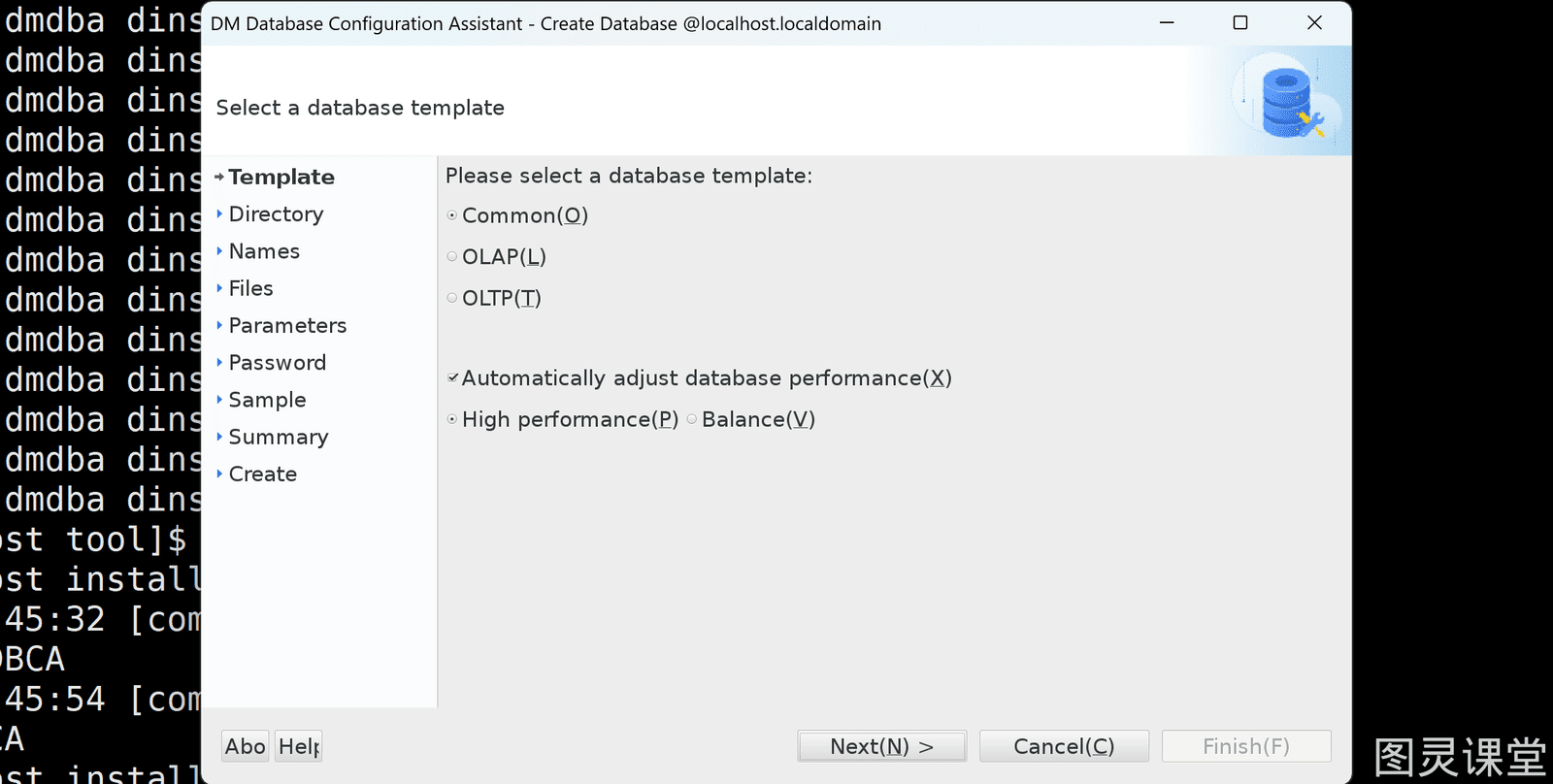Jump to the Names step
Viewport: 1553px width, 784px height.
[264, 251]
